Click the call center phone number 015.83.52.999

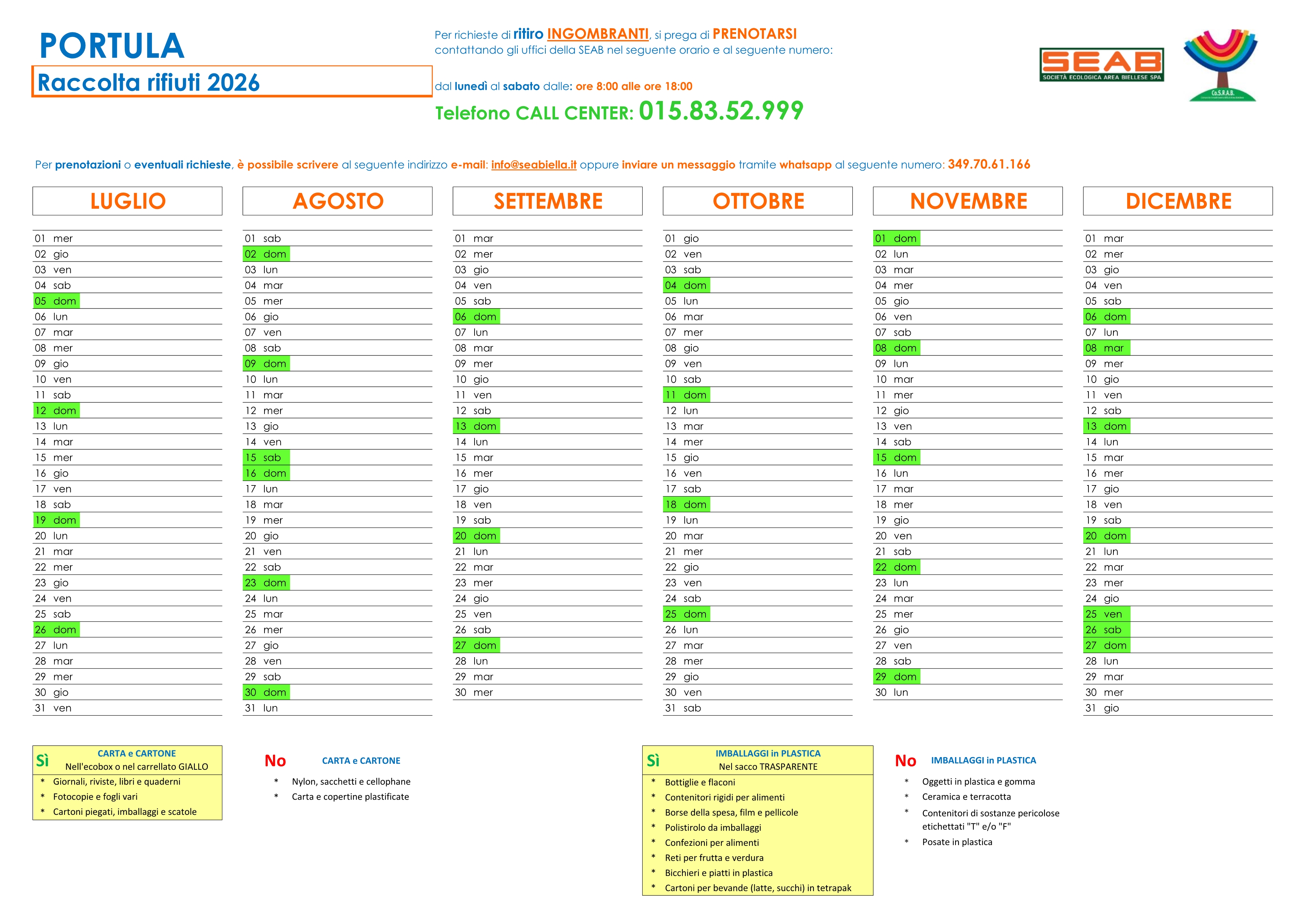(x=721, y=110)
